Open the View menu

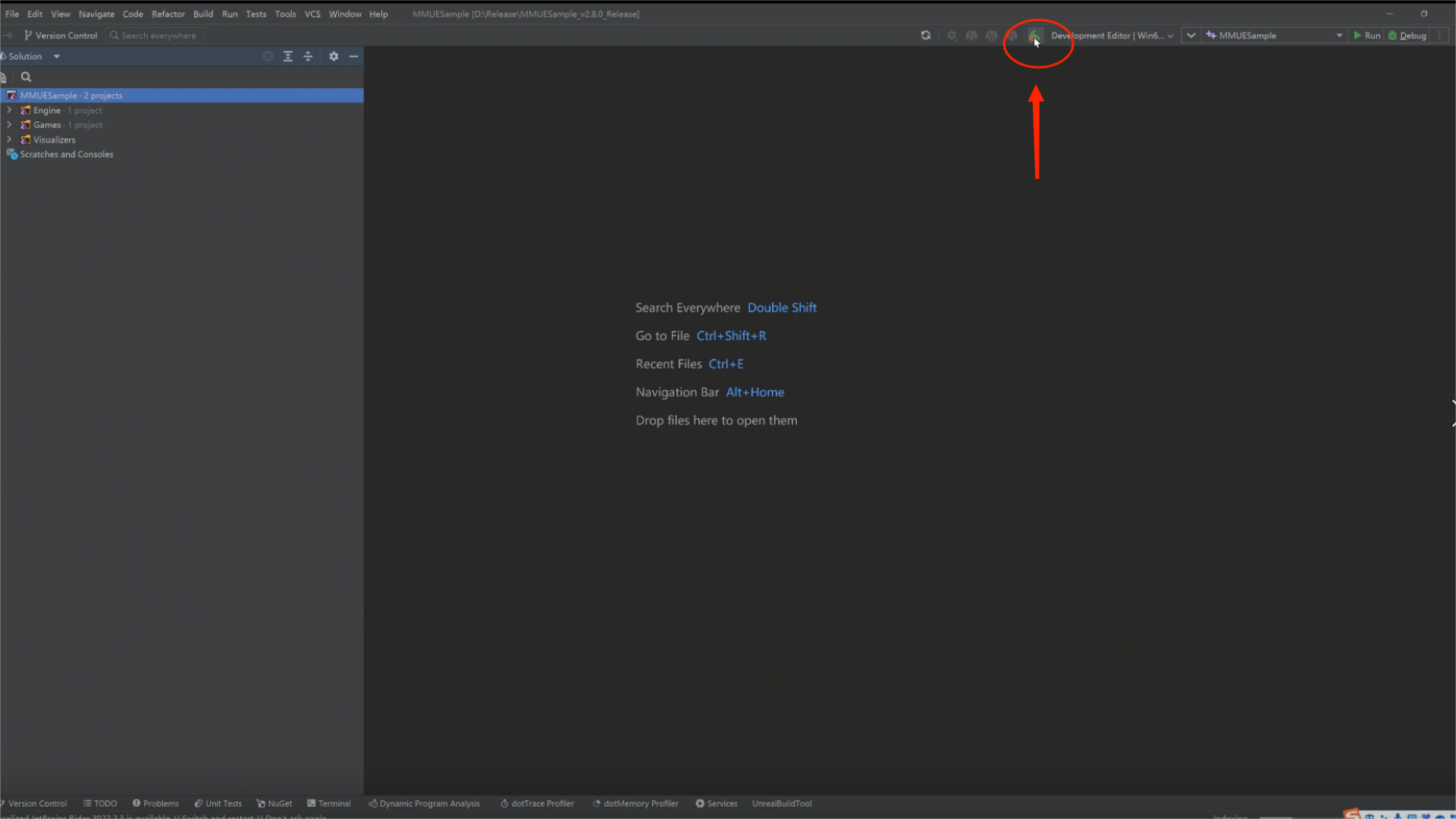coord(61,14)
